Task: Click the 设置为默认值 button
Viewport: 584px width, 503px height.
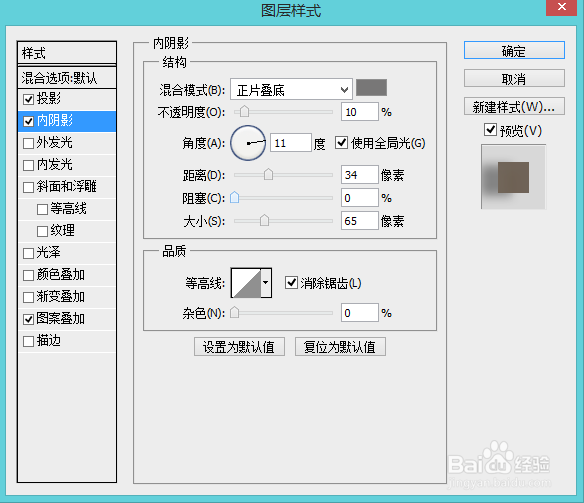Action: [x=239, y=347]
